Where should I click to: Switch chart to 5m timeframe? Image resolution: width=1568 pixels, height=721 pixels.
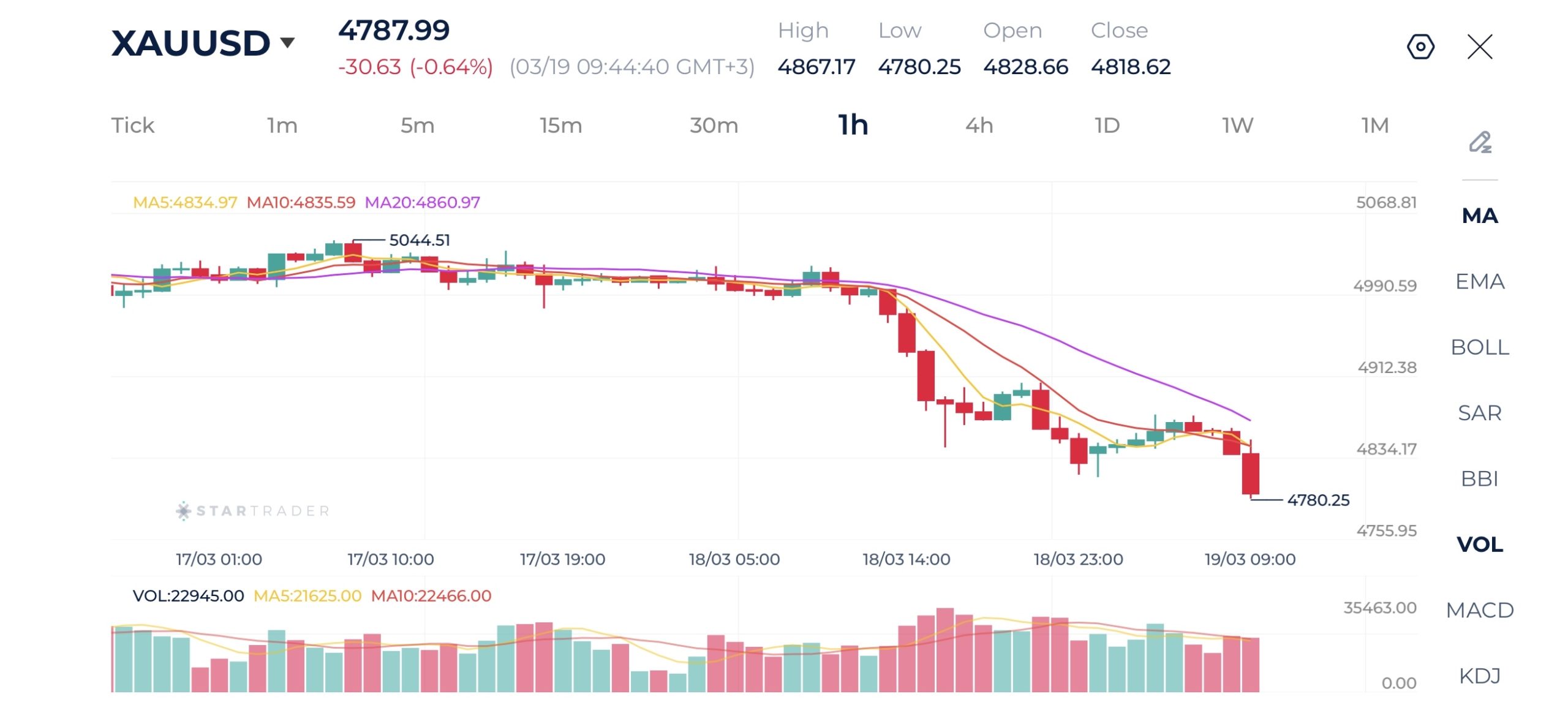tap(417, 126)
